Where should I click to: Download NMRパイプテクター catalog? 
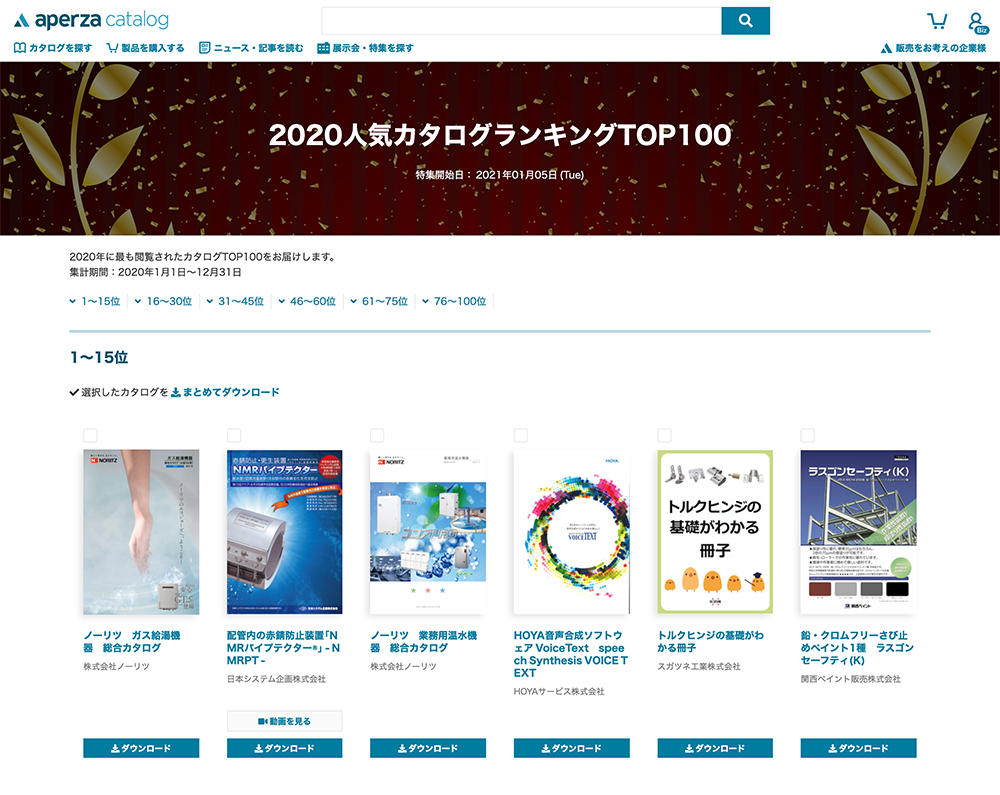tap(284, 748)
